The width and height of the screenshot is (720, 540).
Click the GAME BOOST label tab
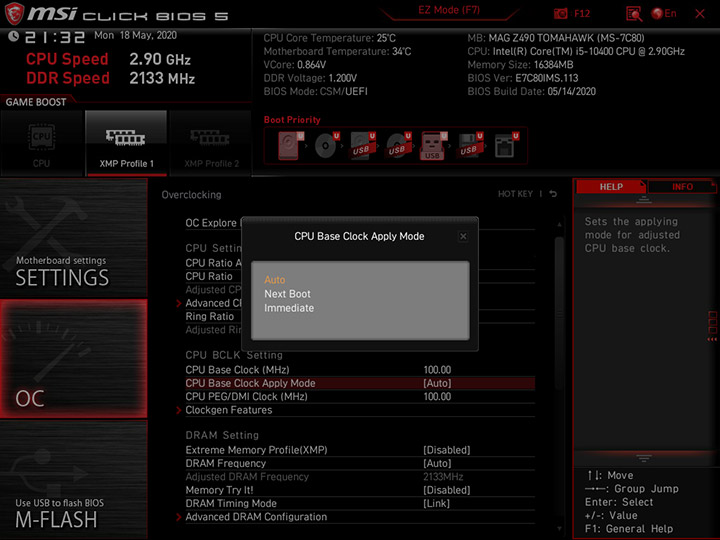36,102
